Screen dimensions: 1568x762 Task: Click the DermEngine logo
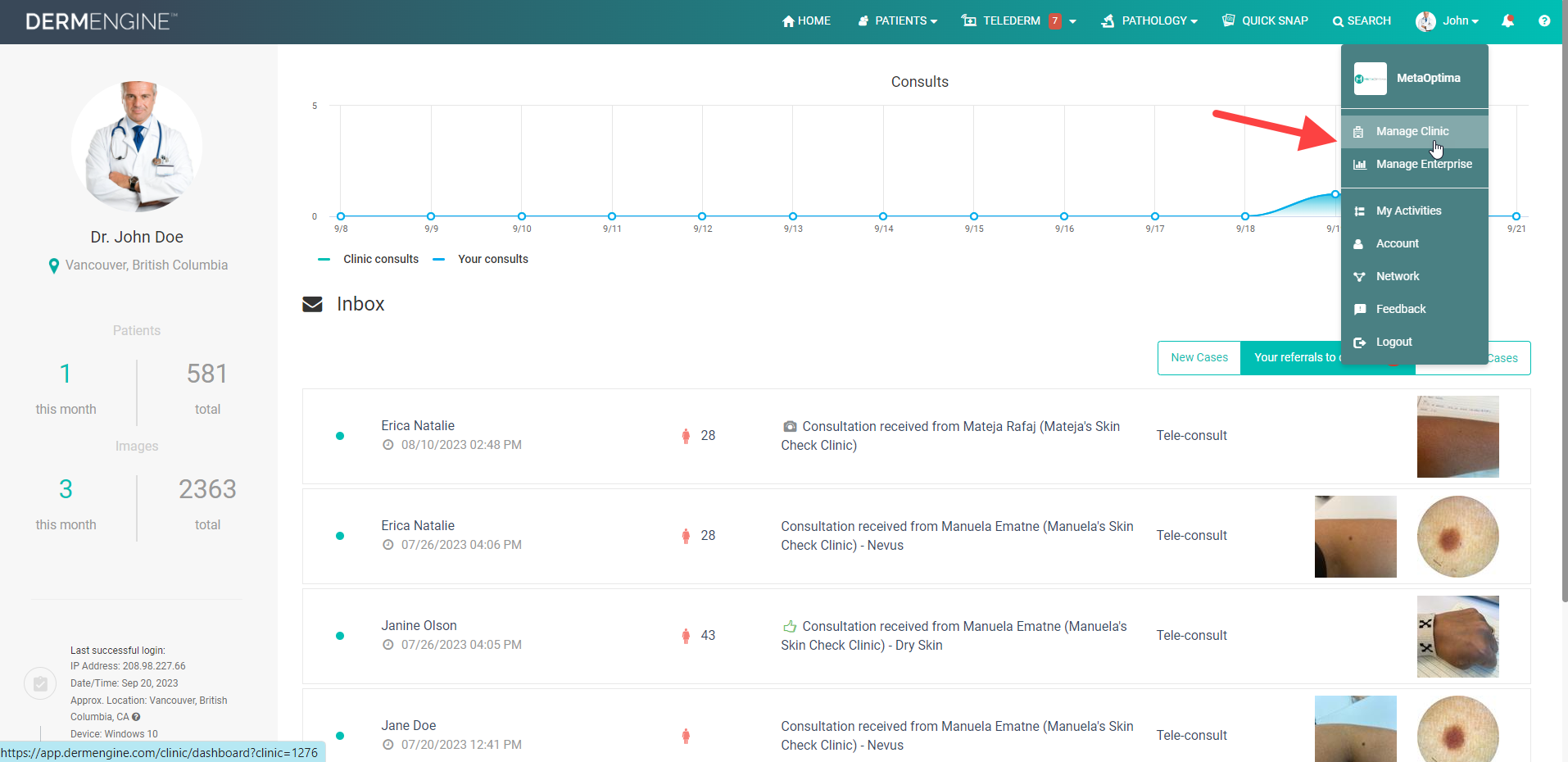[x=101, y=21]
